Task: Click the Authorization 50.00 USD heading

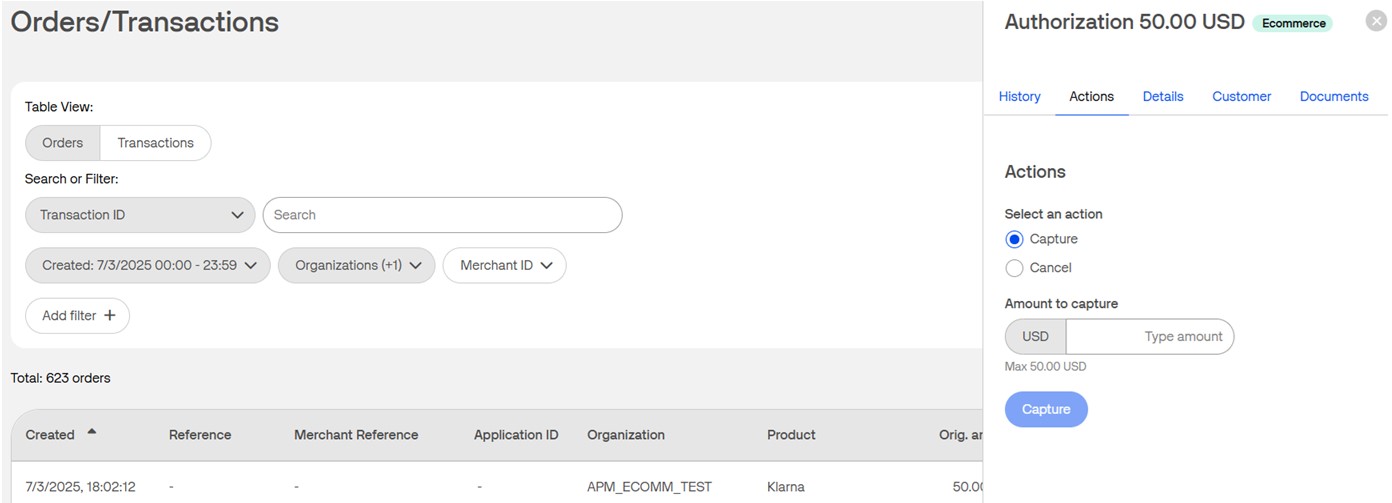Action: click(x=1124, y=22)
